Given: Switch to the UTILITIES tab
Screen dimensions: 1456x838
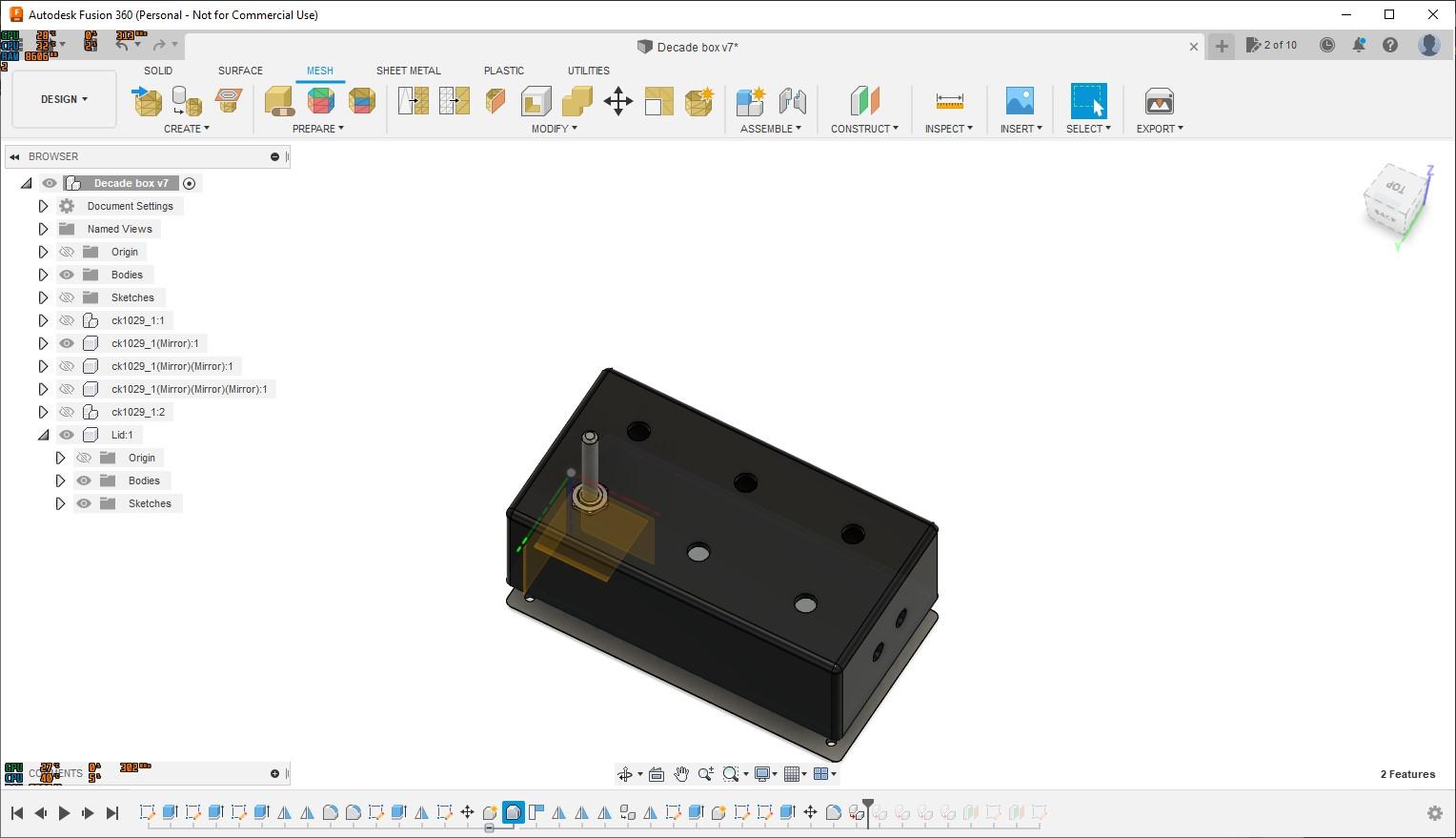Looking at the screenshot, I should pos(589,71).
